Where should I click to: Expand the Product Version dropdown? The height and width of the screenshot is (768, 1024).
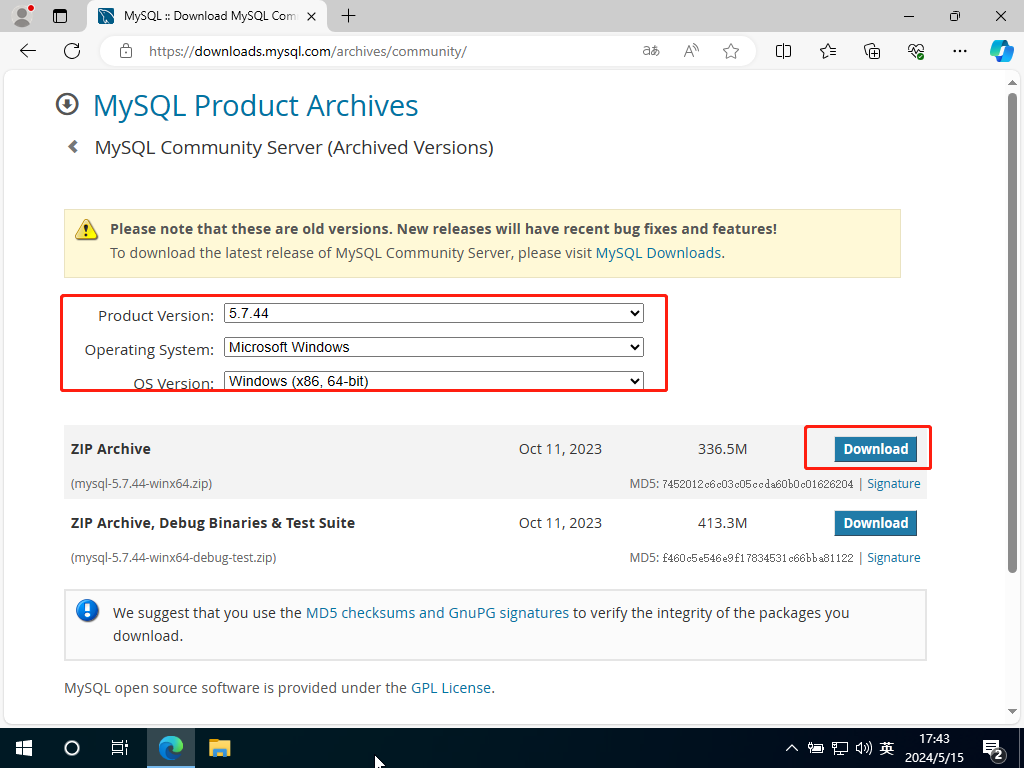(x=433, y=314)
